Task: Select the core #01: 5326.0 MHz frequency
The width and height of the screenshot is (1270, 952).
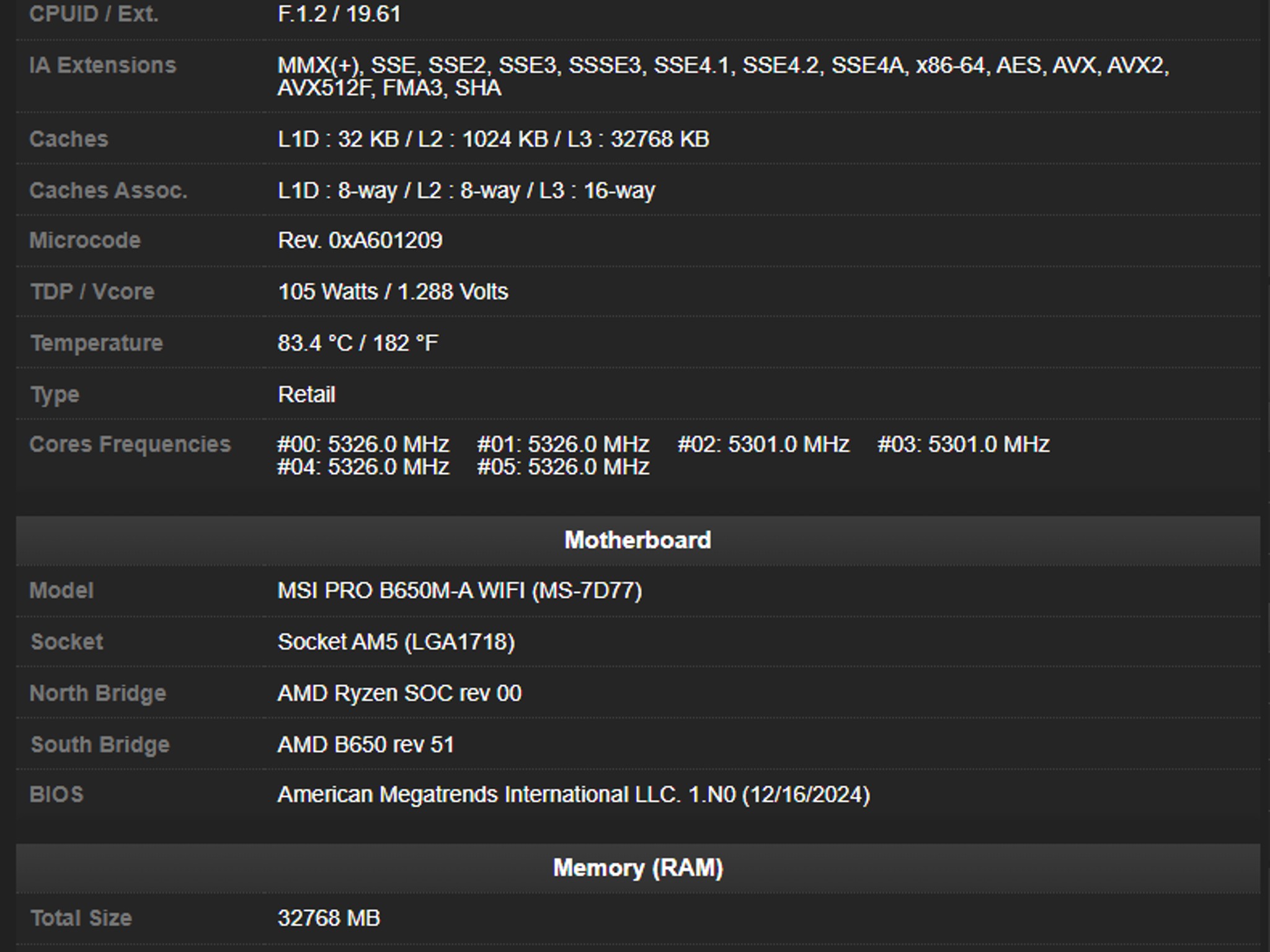Action: (x=563, y=444)
